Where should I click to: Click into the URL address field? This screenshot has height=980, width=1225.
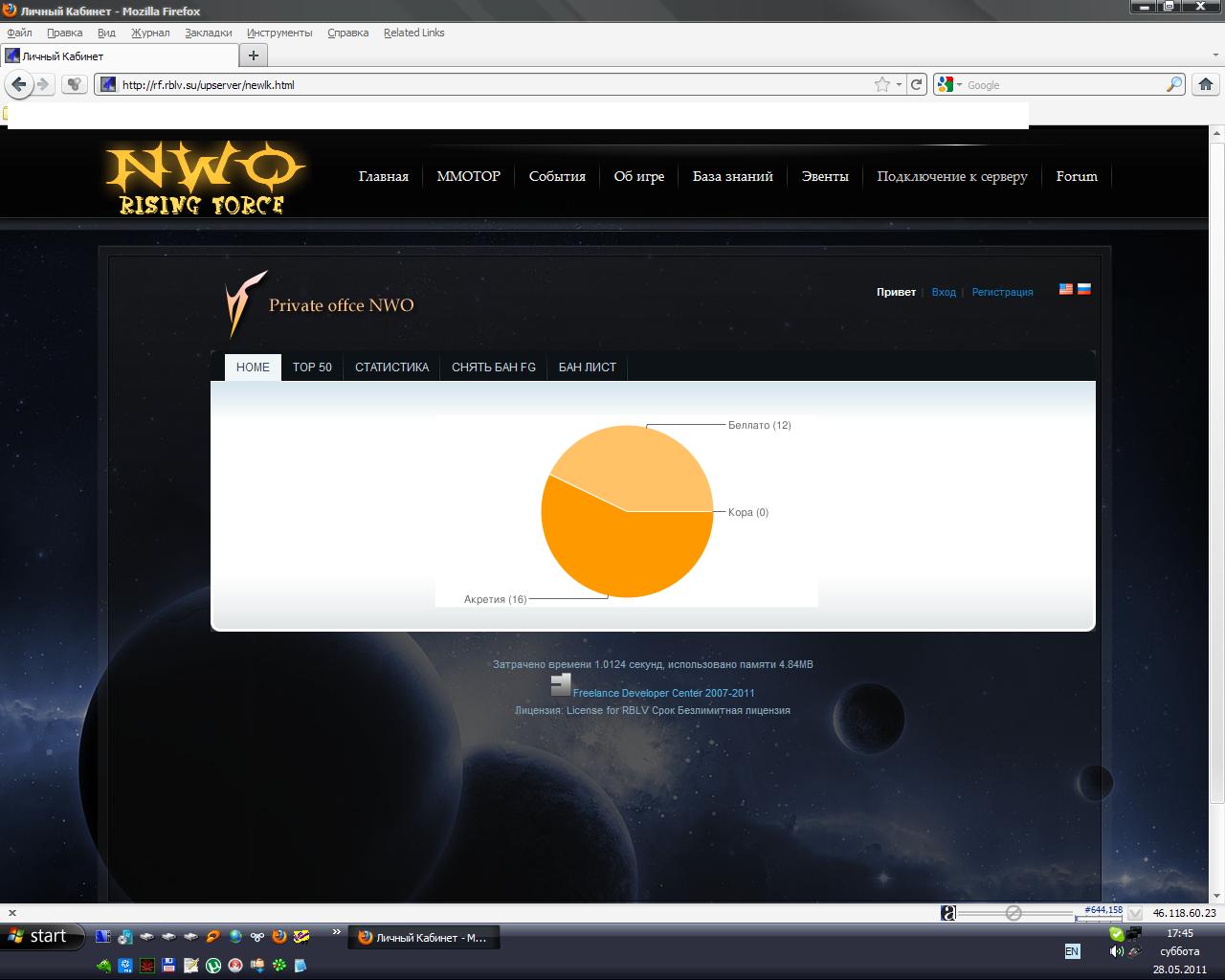click(x=479, y=84)
